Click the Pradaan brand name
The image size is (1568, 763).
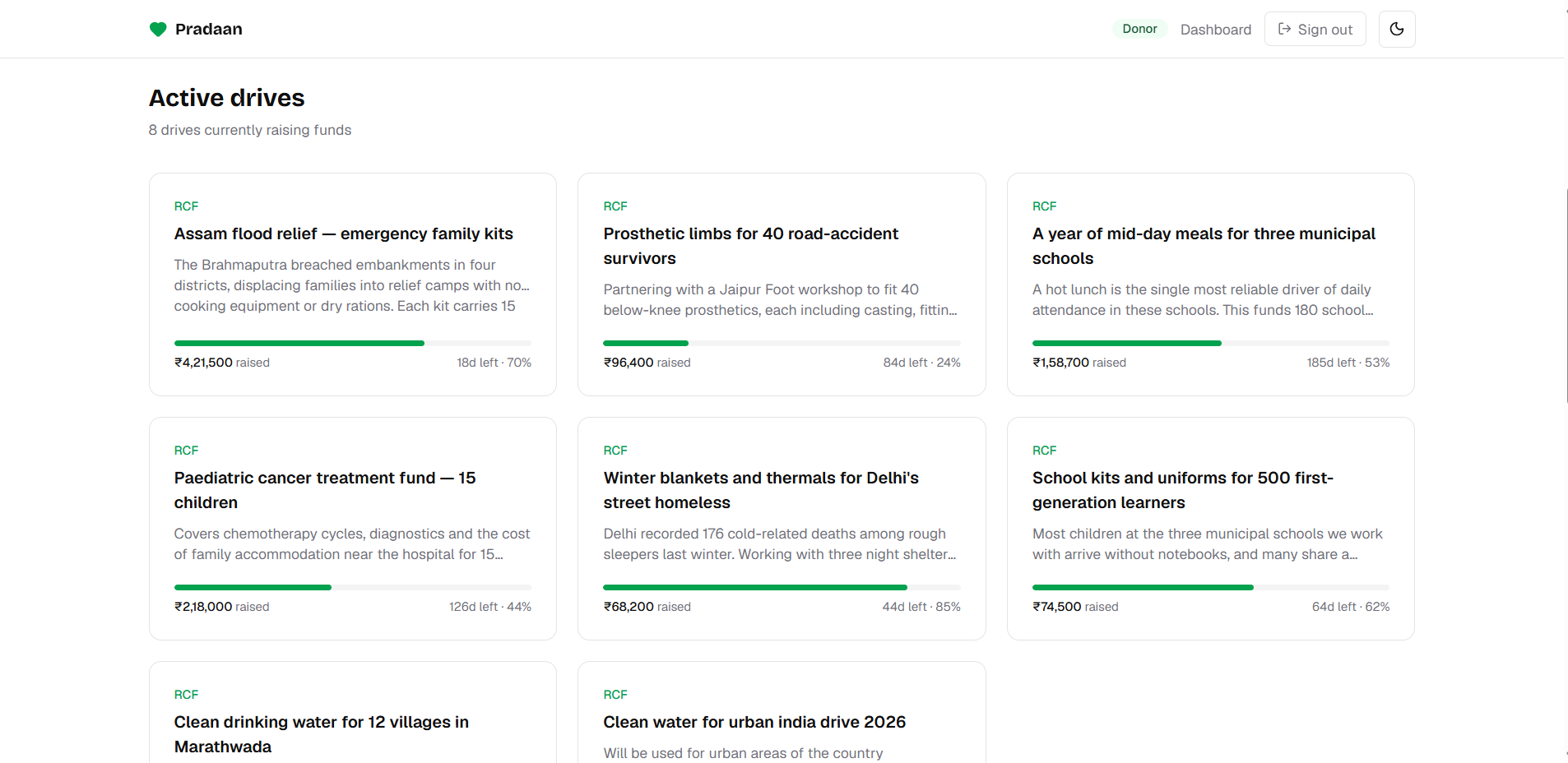(209, 30)
